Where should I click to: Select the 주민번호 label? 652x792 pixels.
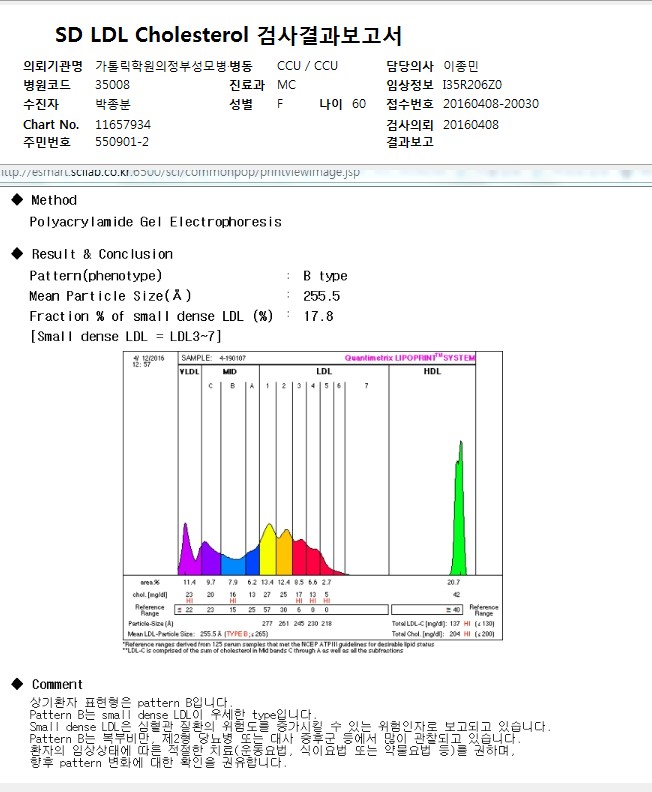pos(47,142)
